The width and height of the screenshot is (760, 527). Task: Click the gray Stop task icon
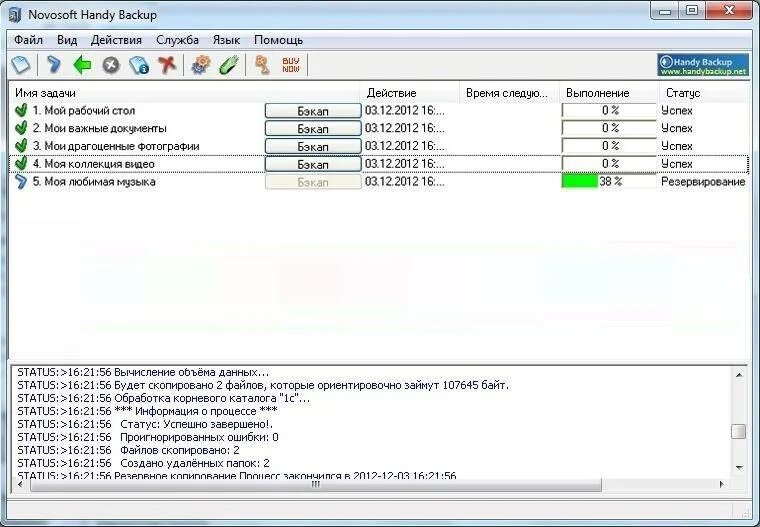pyautogui.click(x=111, y=65)
